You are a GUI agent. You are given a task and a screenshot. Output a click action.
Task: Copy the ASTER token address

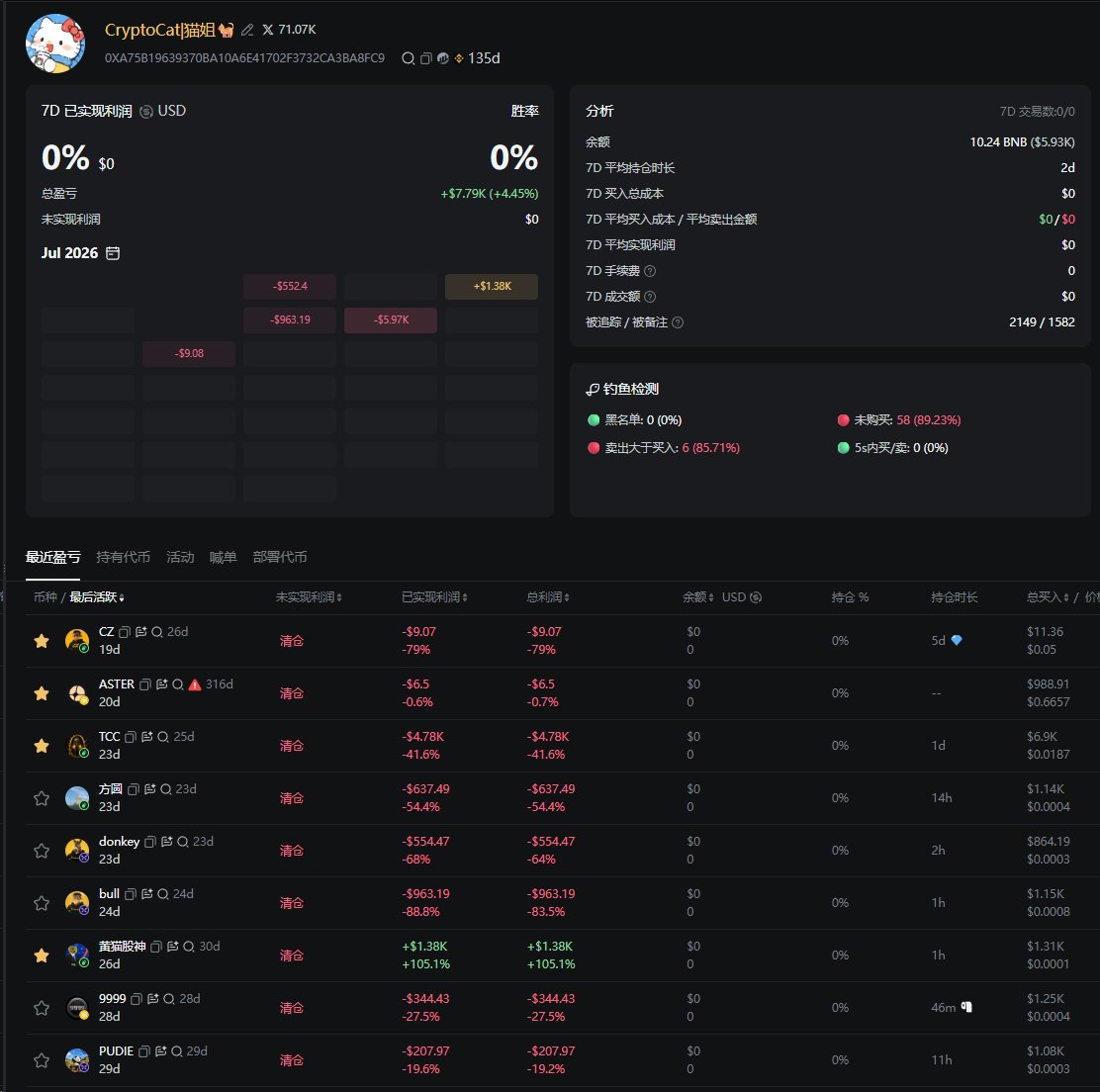(x=145, y=684)
